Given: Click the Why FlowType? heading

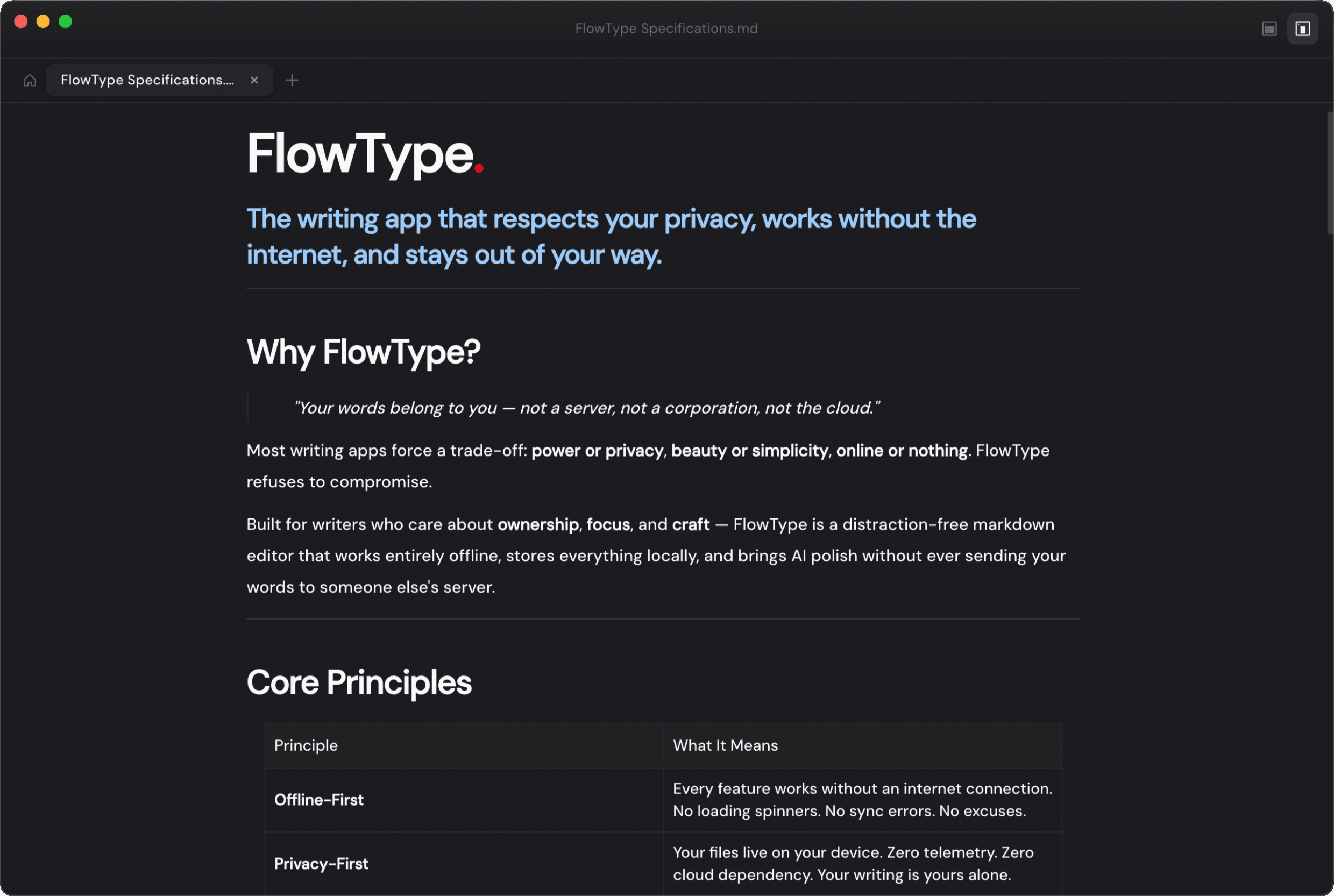Looking at the screenshot, I should coord(364,352).
